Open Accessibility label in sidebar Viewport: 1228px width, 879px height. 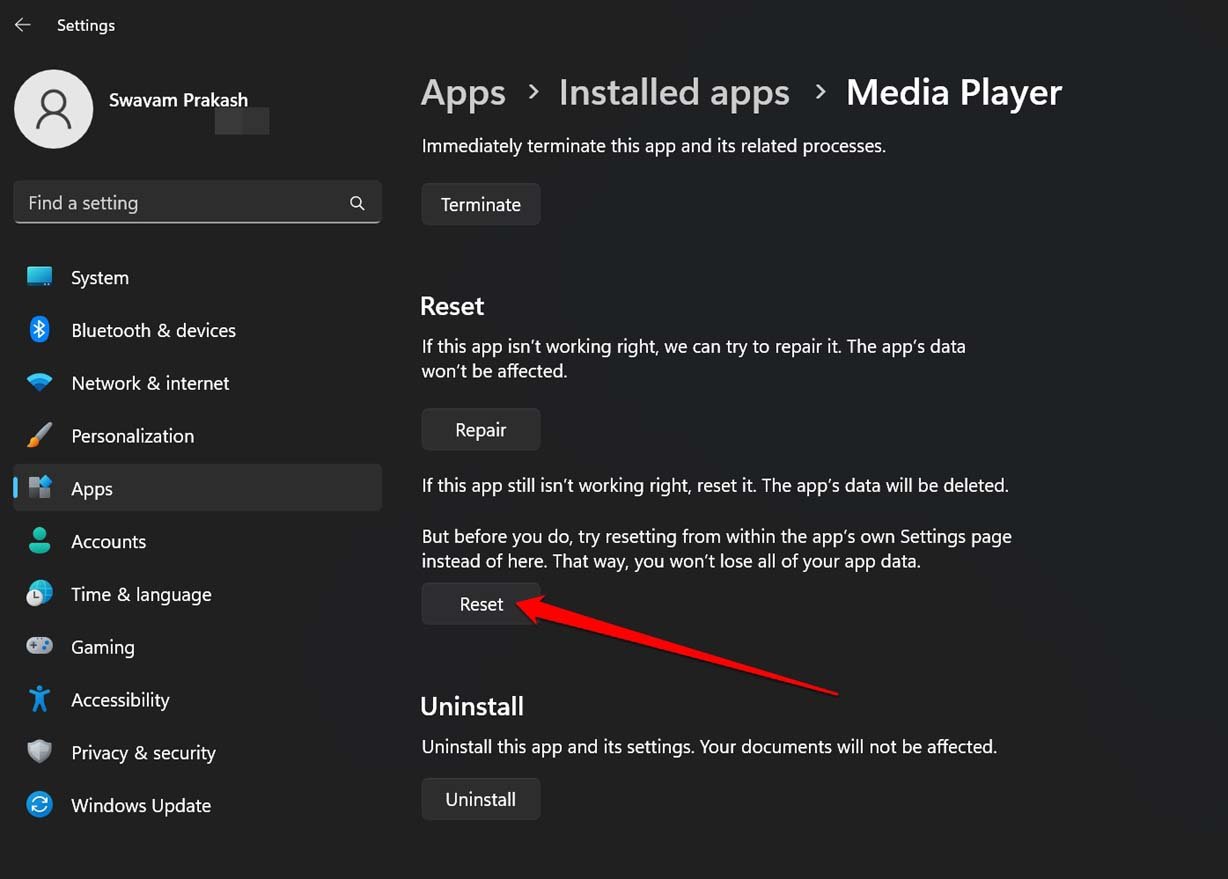(x=120, y=700)
